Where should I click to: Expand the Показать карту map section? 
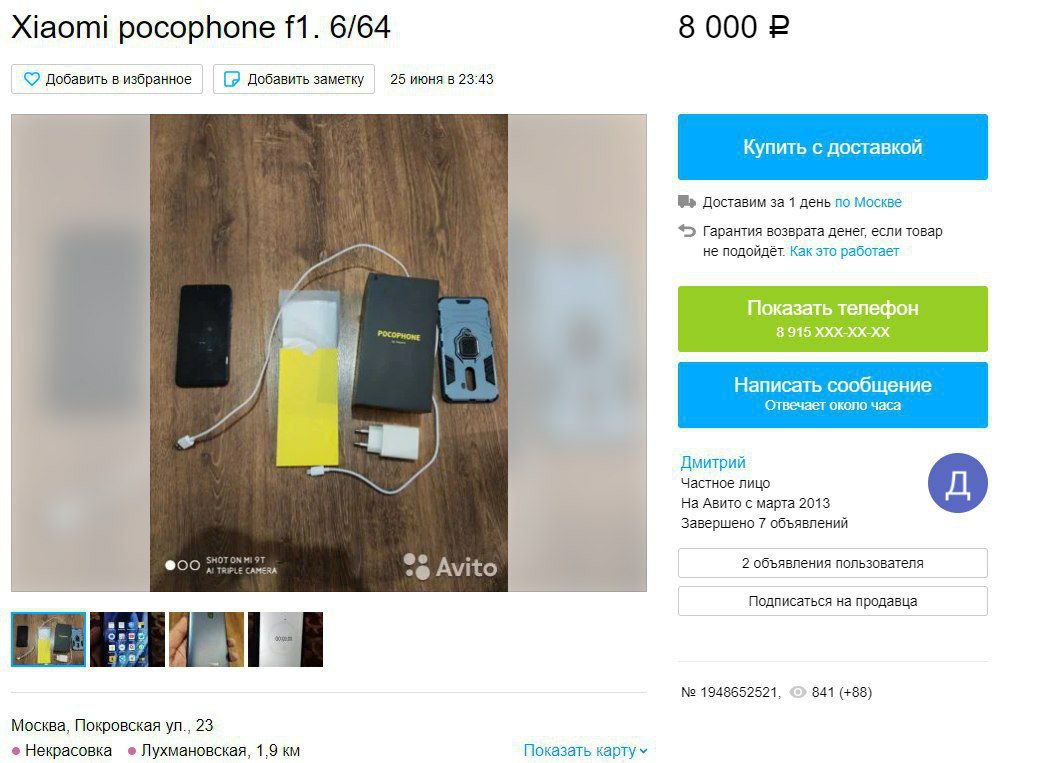click(585, 750)
